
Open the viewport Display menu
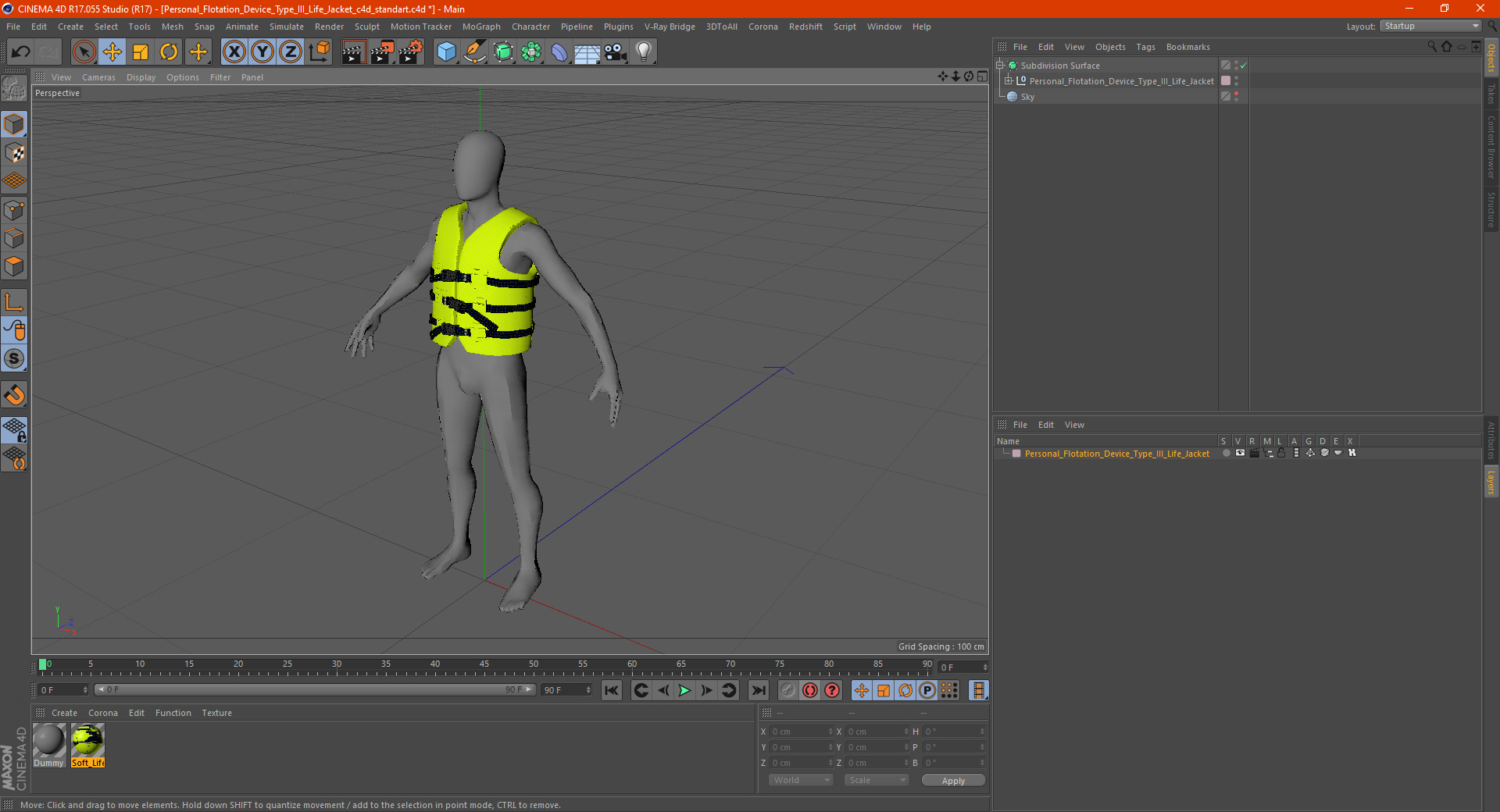coord(141,77)
